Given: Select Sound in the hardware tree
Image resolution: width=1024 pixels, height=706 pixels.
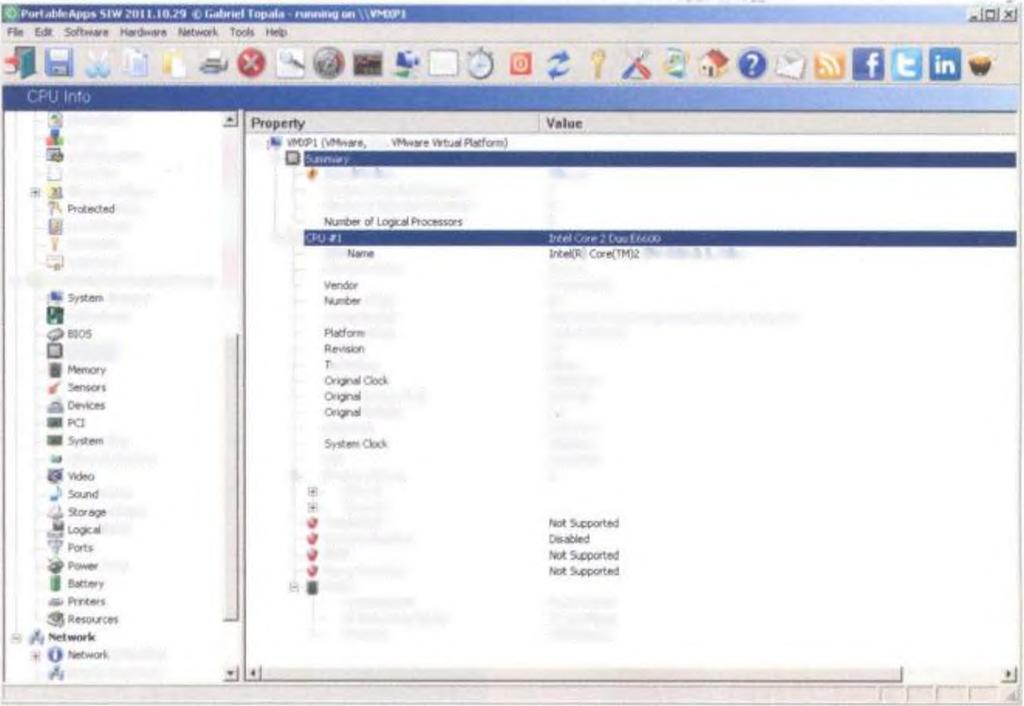Looking at the screenshot, I should [x=83, y=494].
